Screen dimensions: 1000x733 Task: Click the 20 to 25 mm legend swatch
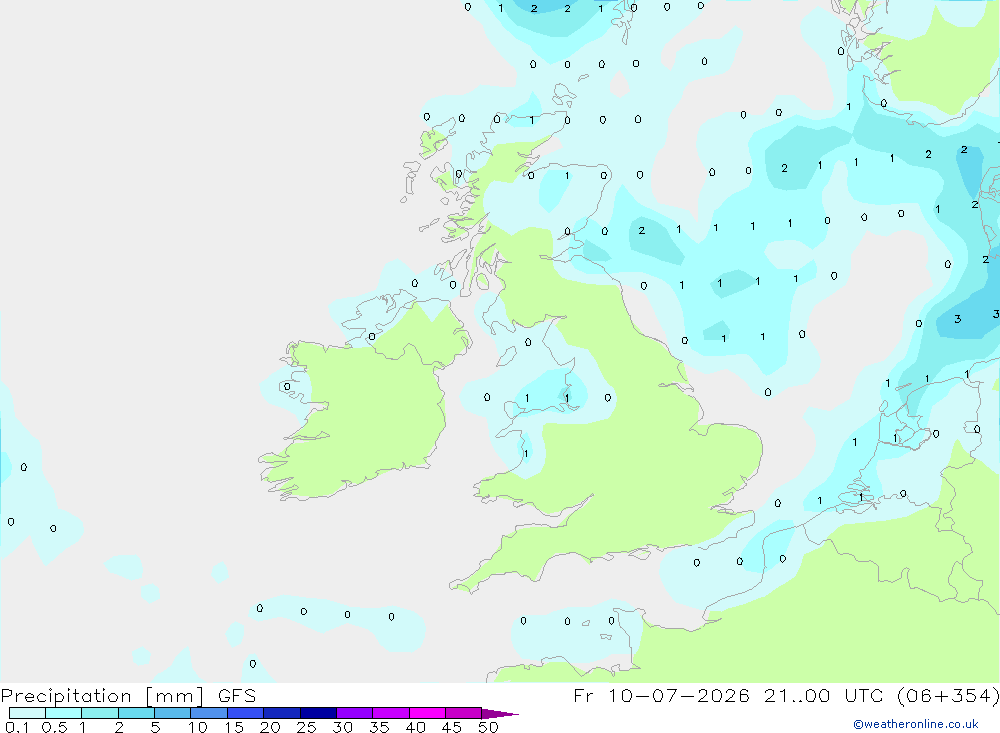coord(282,713)
